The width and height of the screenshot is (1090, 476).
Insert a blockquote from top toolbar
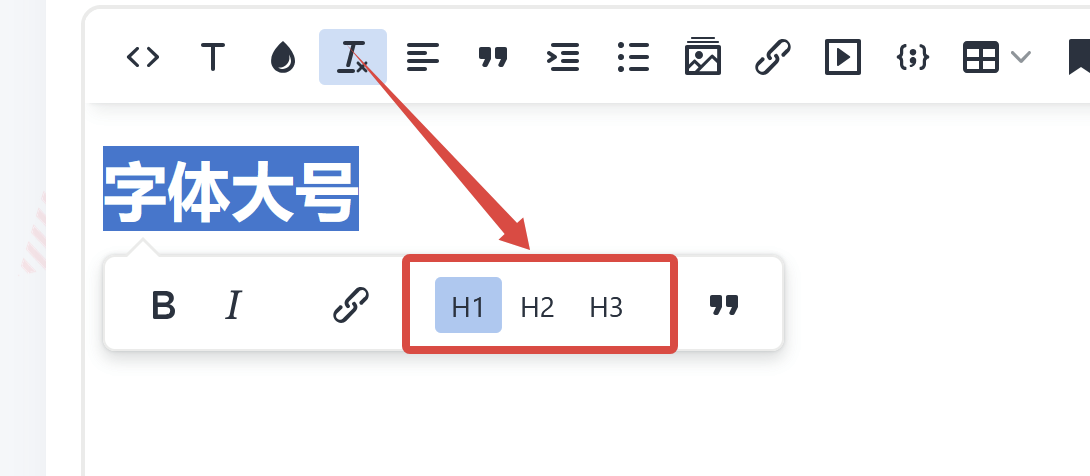pos(493,57)
